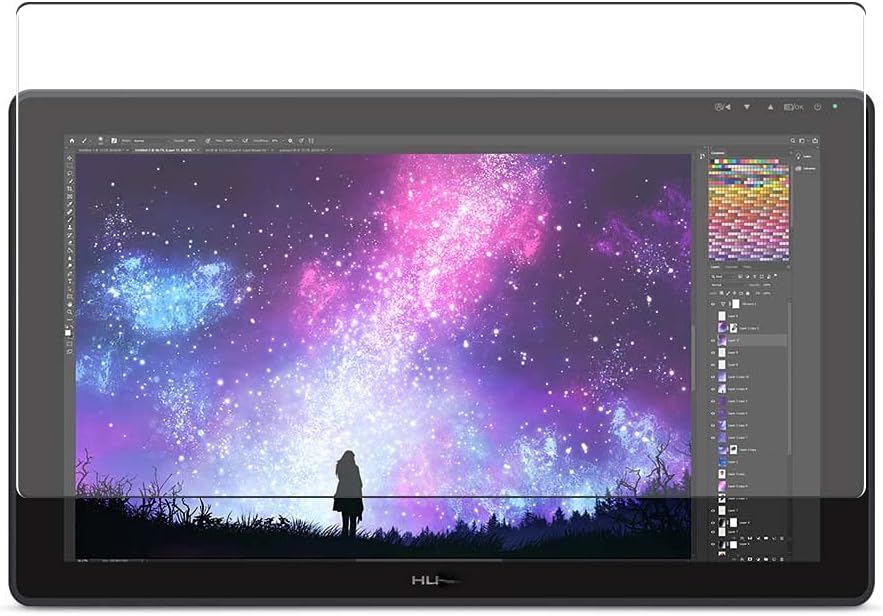Lock position icon in Layers panel
Screen dimensions: 883x616
734,293
